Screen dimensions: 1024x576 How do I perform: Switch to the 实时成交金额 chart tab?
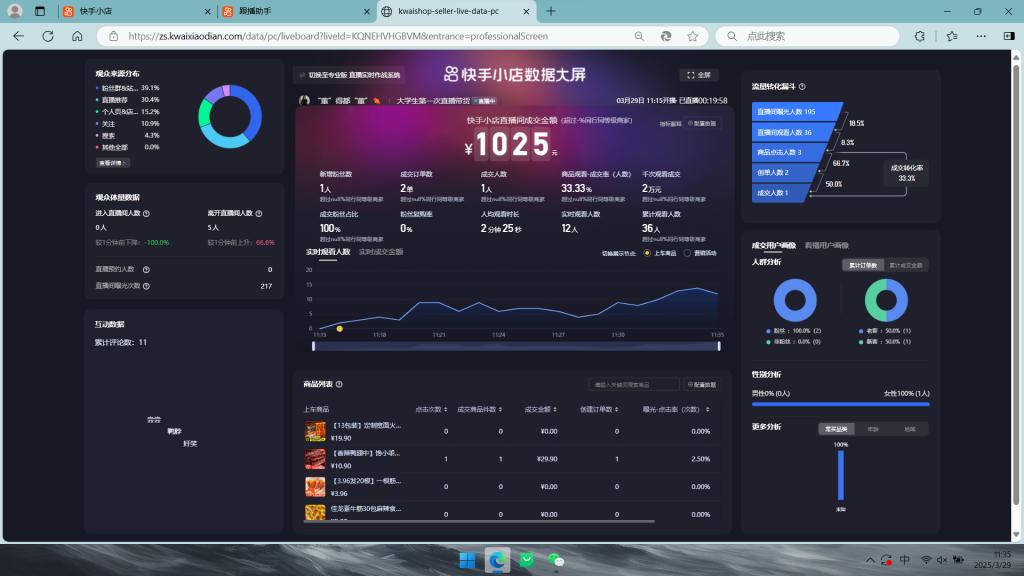tap(381, 252)
